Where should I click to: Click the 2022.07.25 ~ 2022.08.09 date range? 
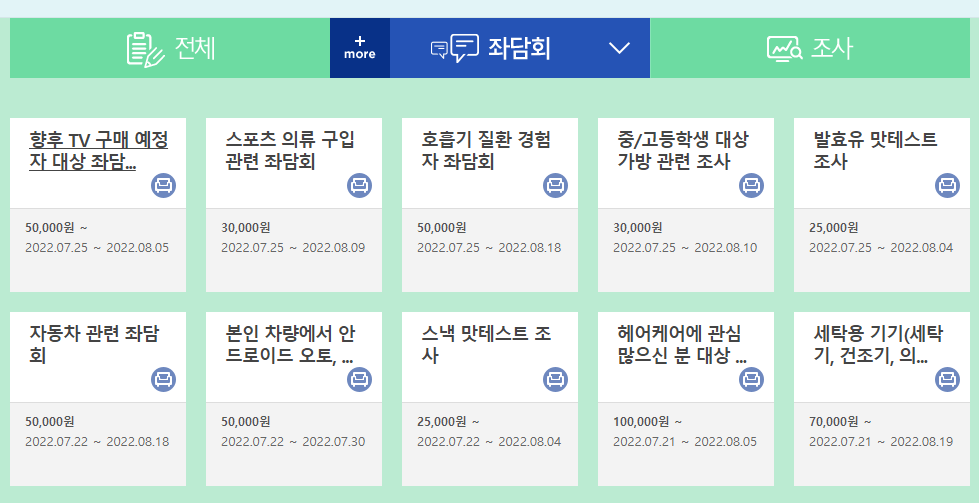[293, 248]
